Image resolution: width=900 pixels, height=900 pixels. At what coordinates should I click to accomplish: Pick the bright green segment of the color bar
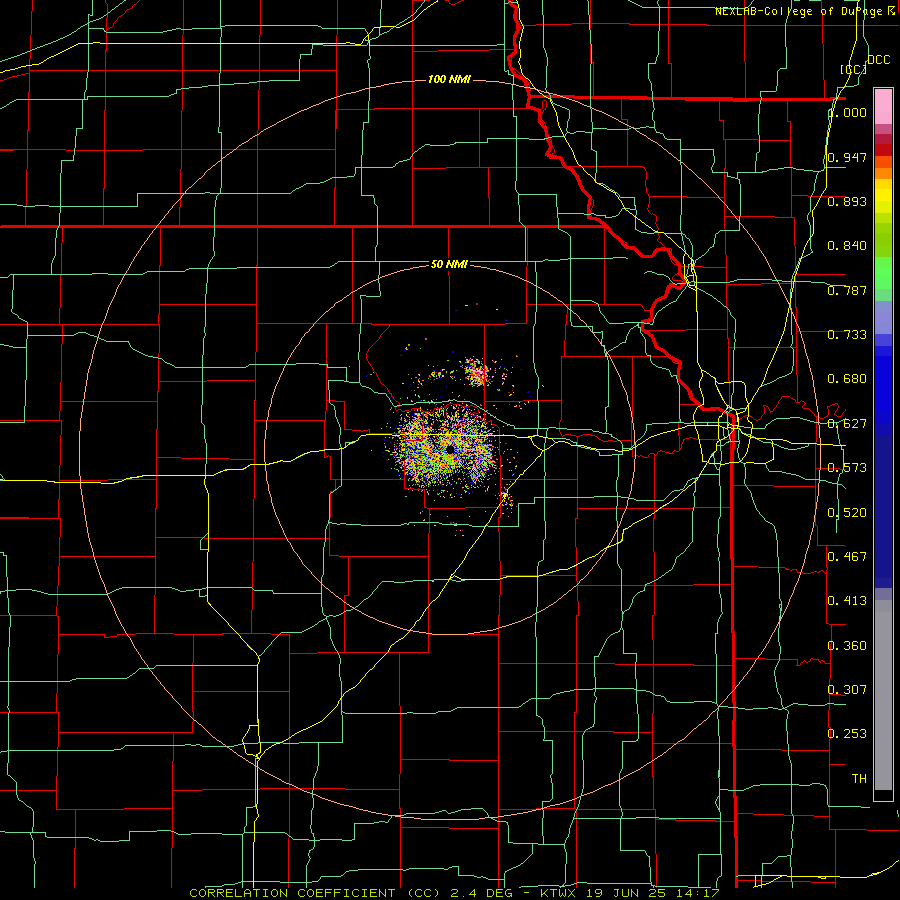(883, 273)
